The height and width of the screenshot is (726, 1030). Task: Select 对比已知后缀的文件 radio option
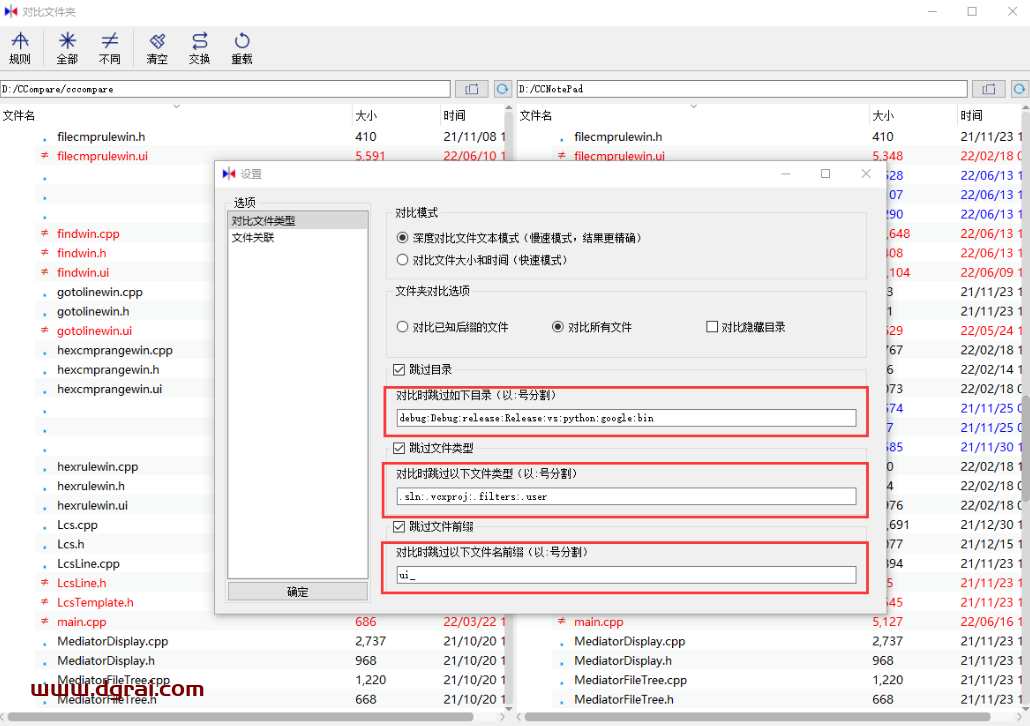click(x=403, y=327)
